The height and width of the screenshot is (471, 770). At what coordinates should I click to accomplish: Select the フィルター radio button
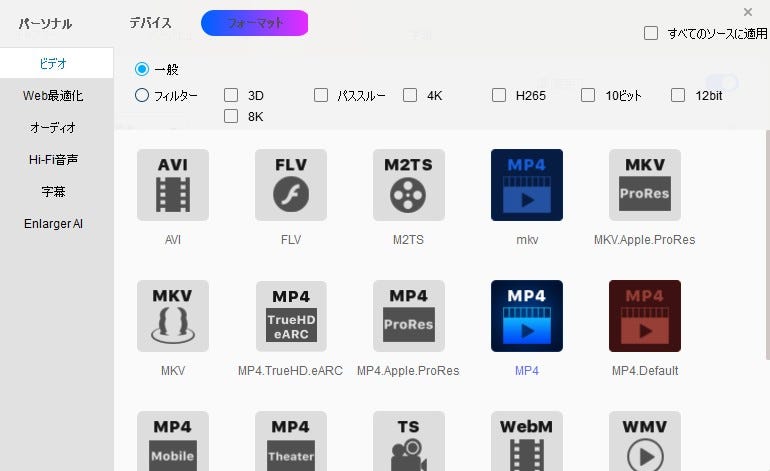tap(142, 95)
